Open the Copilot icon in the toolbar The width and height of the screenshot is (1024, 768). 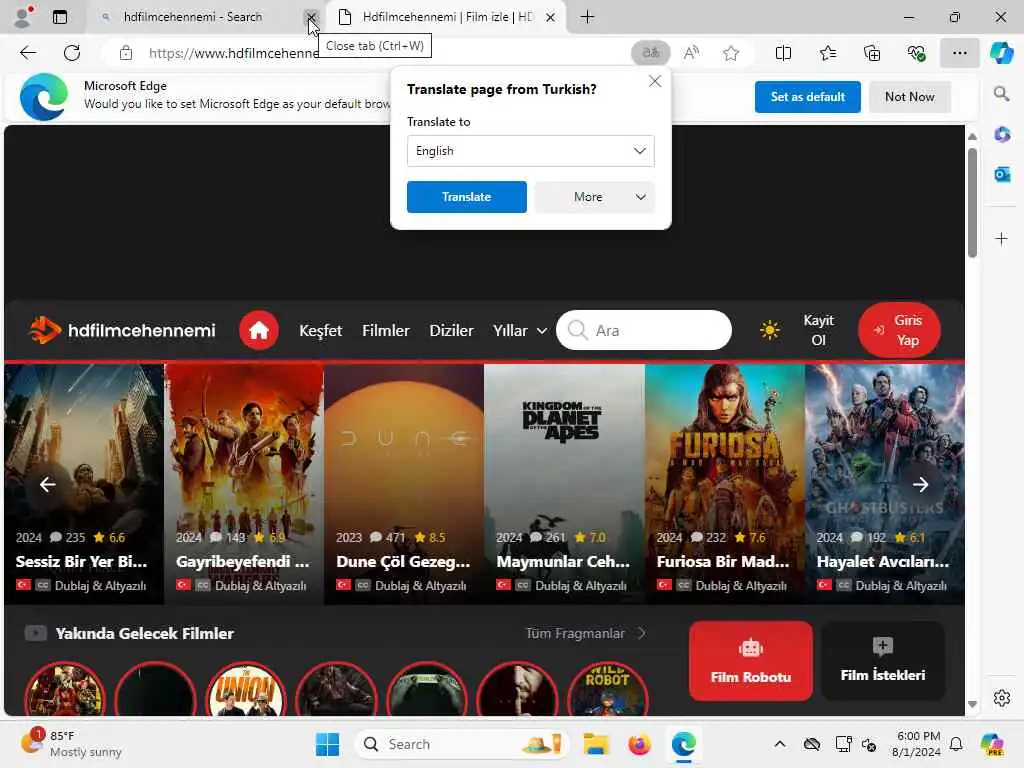(1001, 53)
